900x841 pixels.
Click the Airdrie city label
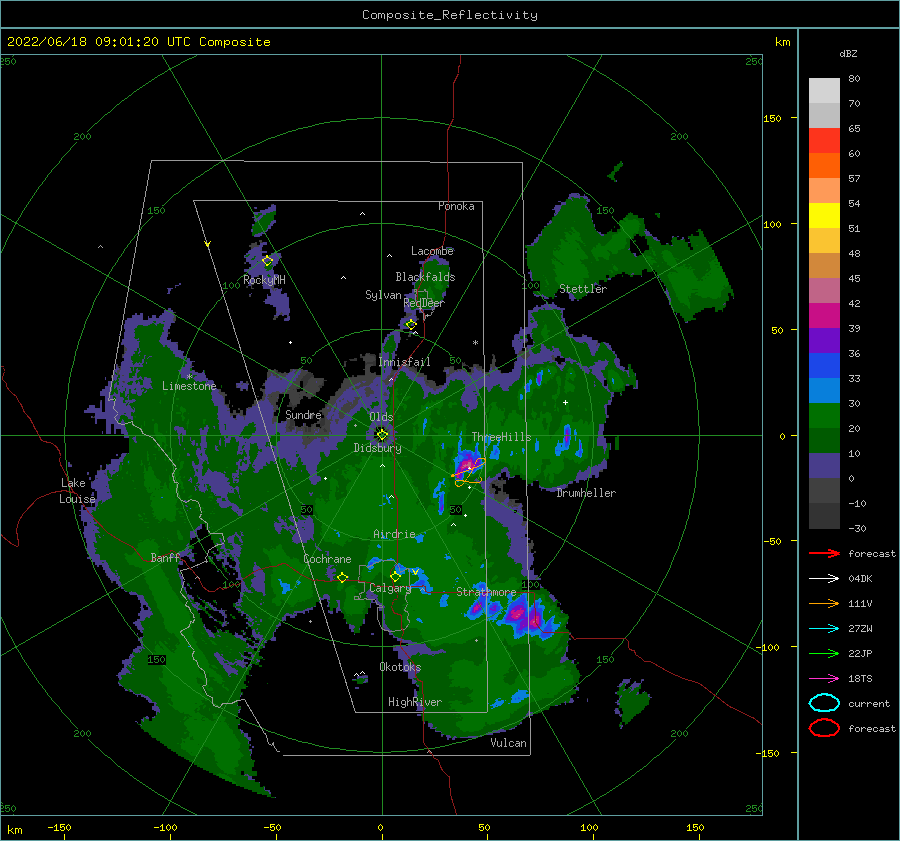[394, 534]
